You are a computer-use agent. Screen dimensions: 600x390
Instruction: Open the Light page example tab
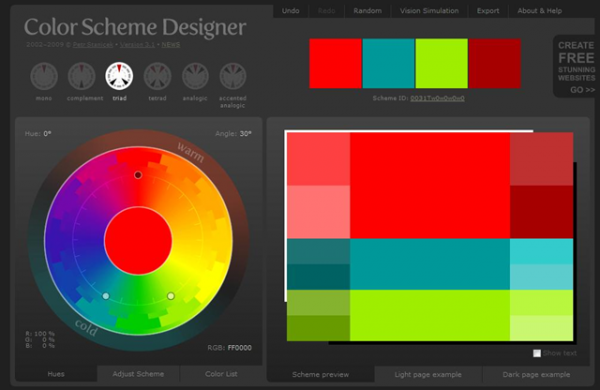(428, 375)
